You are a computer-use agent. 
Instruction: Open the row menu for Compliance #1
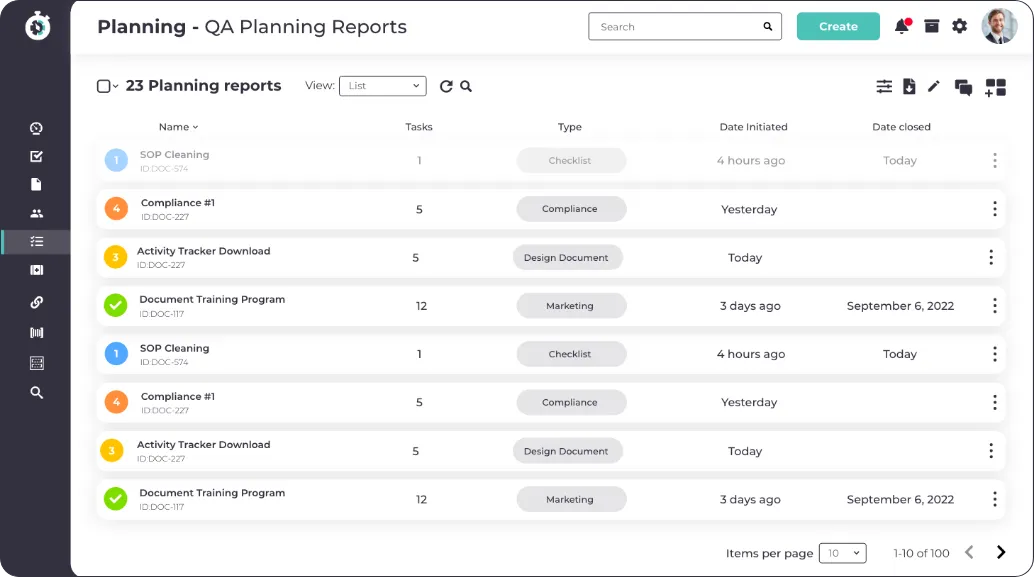pos(995,209)
